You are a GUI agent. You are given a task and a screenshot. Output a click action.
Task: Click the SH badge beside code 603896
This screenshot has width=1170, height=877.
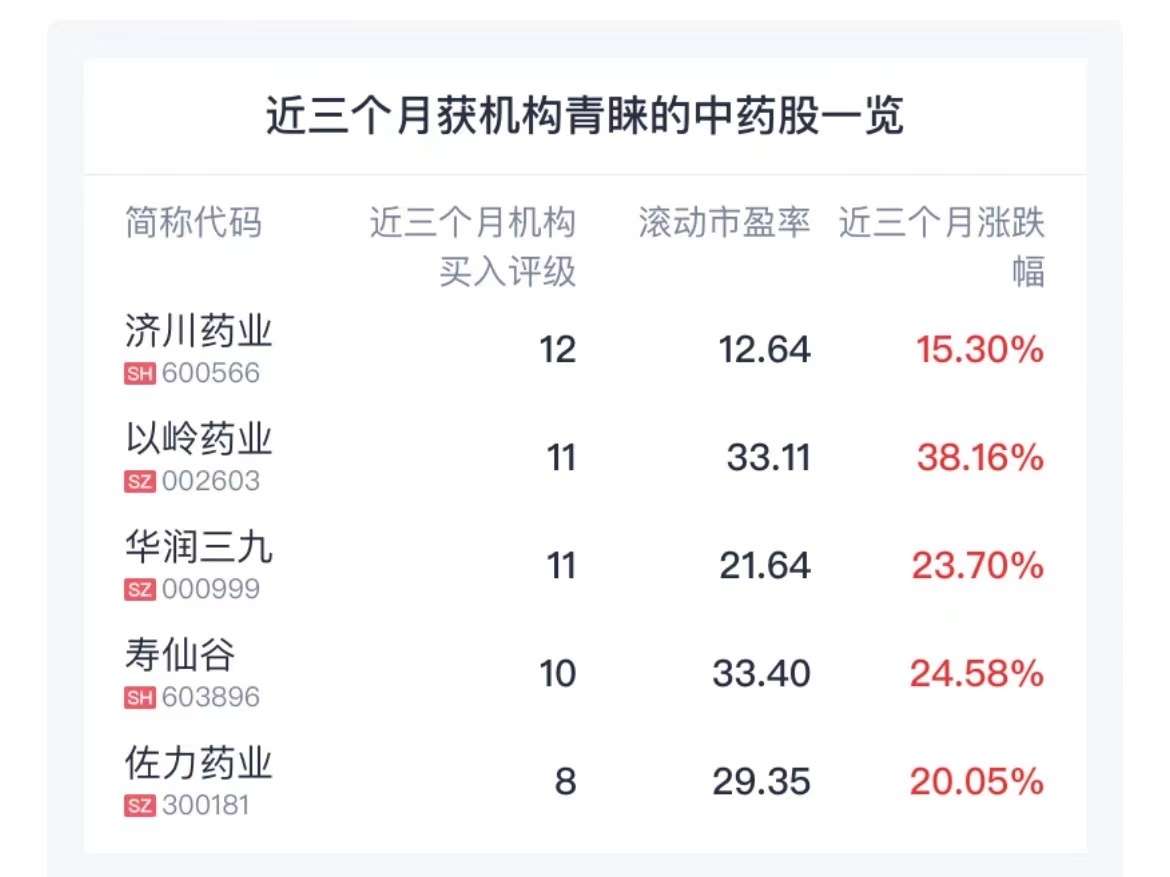(139, 698)
